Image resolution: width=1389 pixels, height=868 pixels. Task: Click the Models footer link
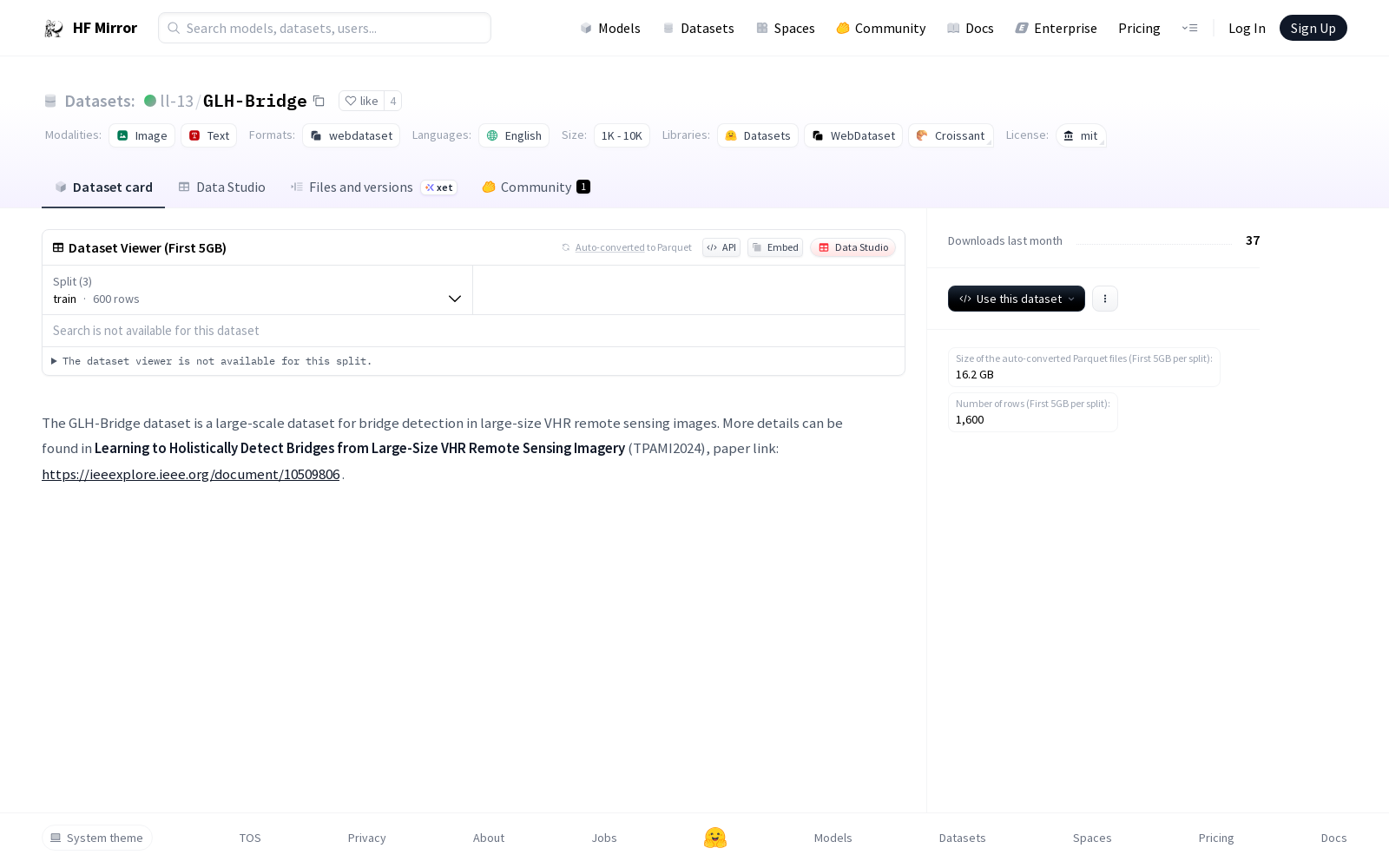point(833,838)
